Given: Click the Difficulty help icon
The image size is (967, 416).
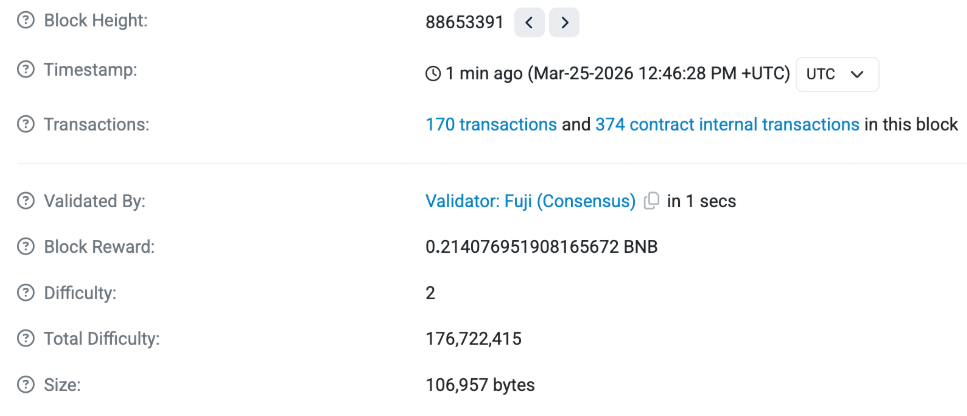Looking at the screenshot, I should tap(26, 293).
